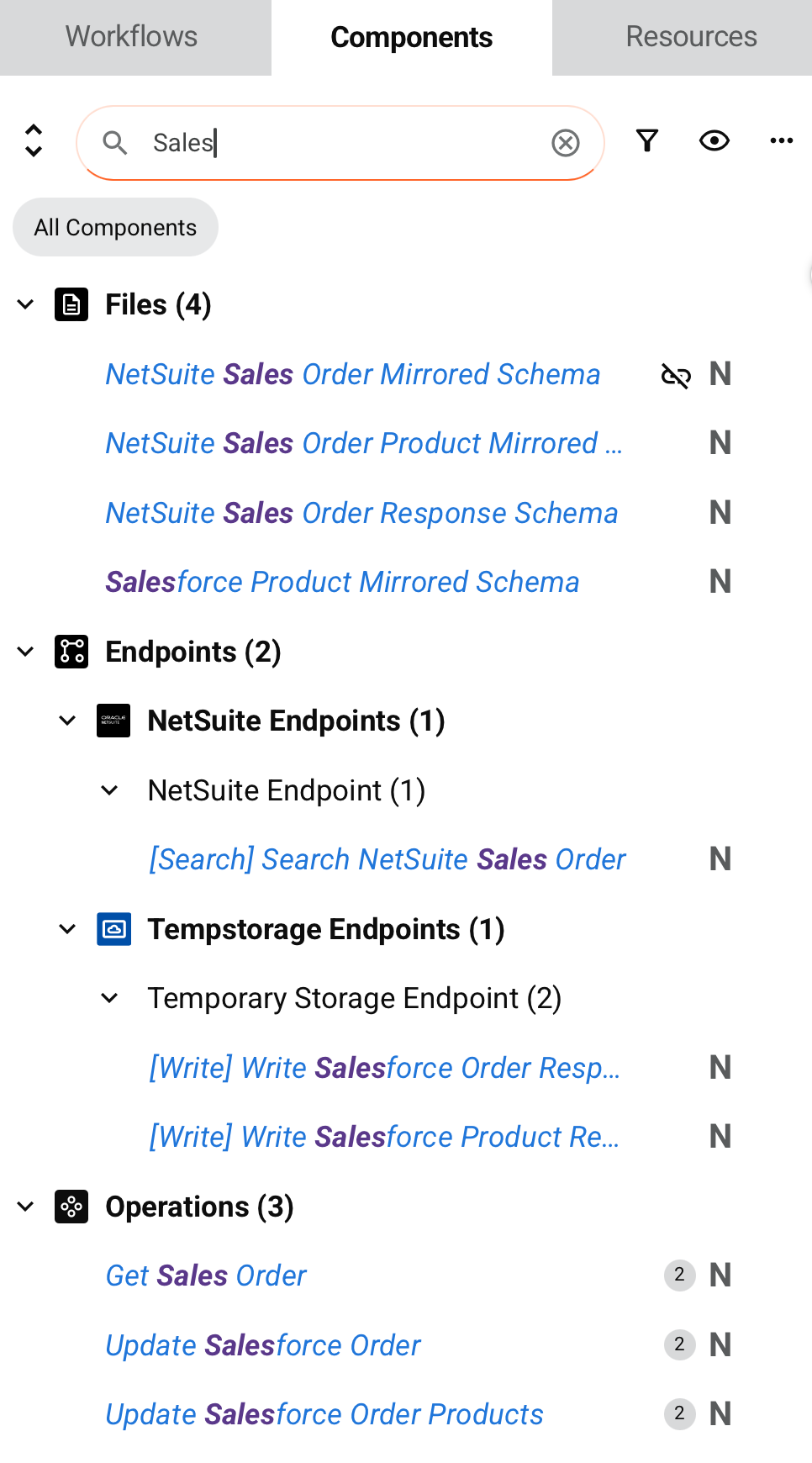Open the three-dot more actions menu

[781, 140]
